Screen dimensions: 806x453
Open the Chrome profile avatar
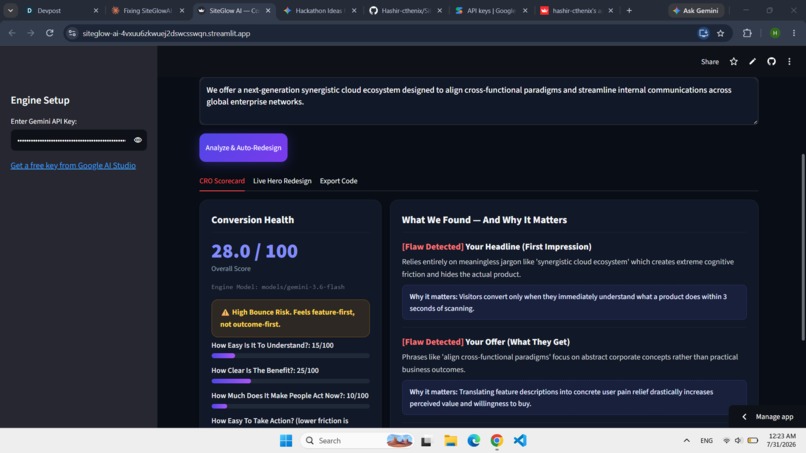775,33
